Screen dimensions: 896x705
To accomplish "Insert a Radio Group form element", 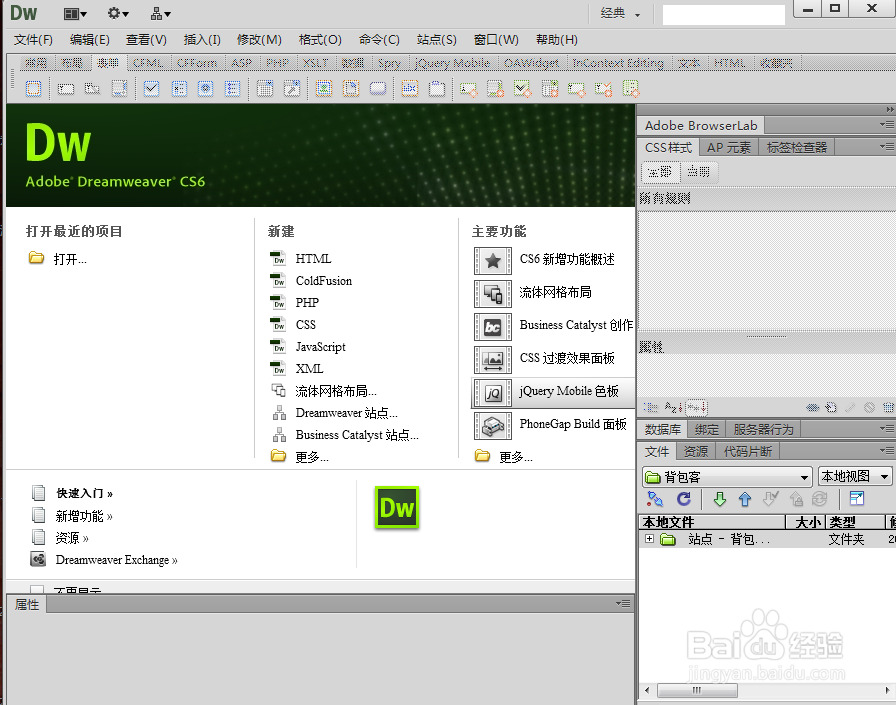I will pos(233,89).
